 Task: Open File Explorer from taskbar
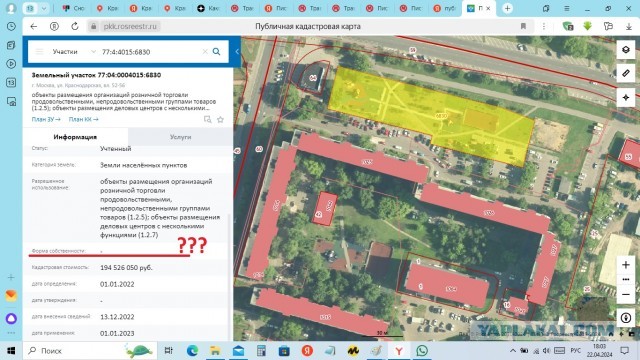tap(215, 351)
